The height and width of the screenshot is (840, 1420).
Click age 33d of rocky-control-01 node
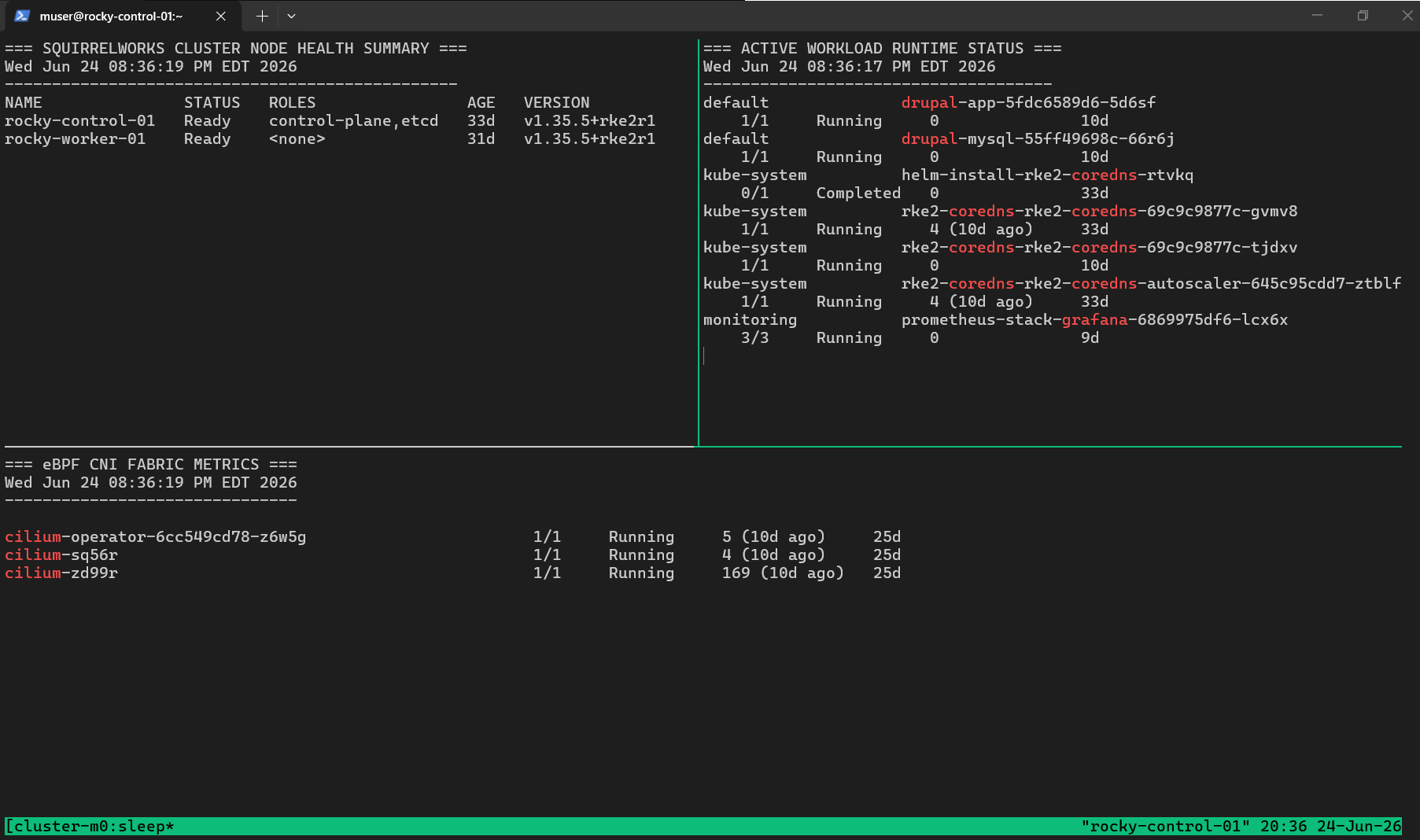coord(481,121)
